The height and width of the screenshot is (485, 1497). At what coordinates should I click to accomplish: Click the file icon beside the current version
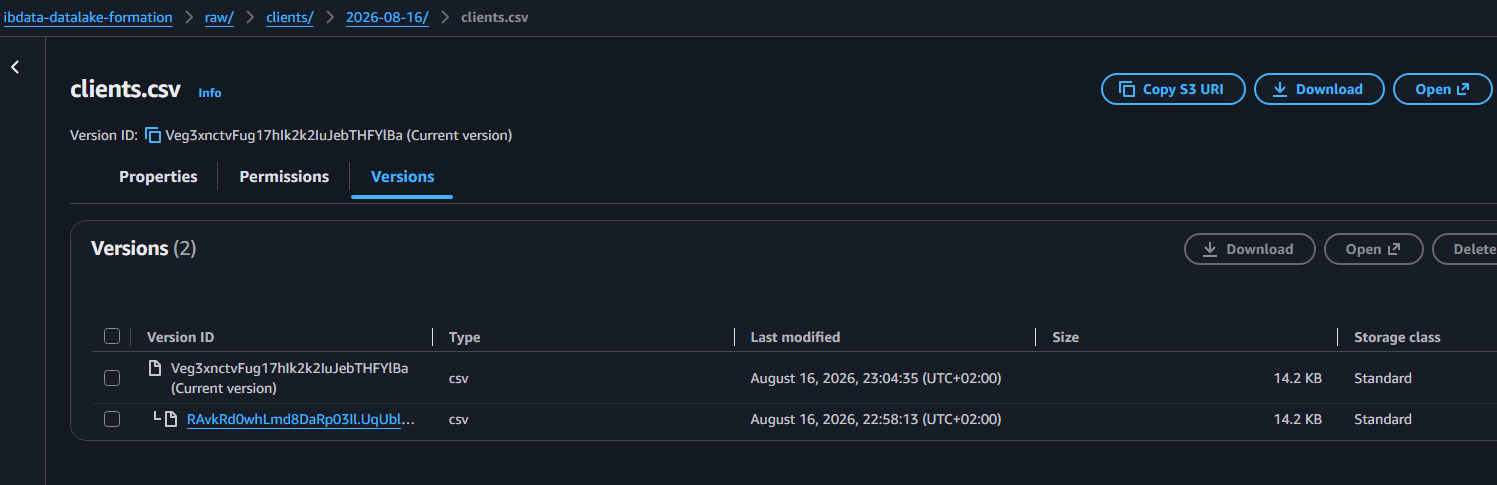pyautogui.click(x=155, y=368)
